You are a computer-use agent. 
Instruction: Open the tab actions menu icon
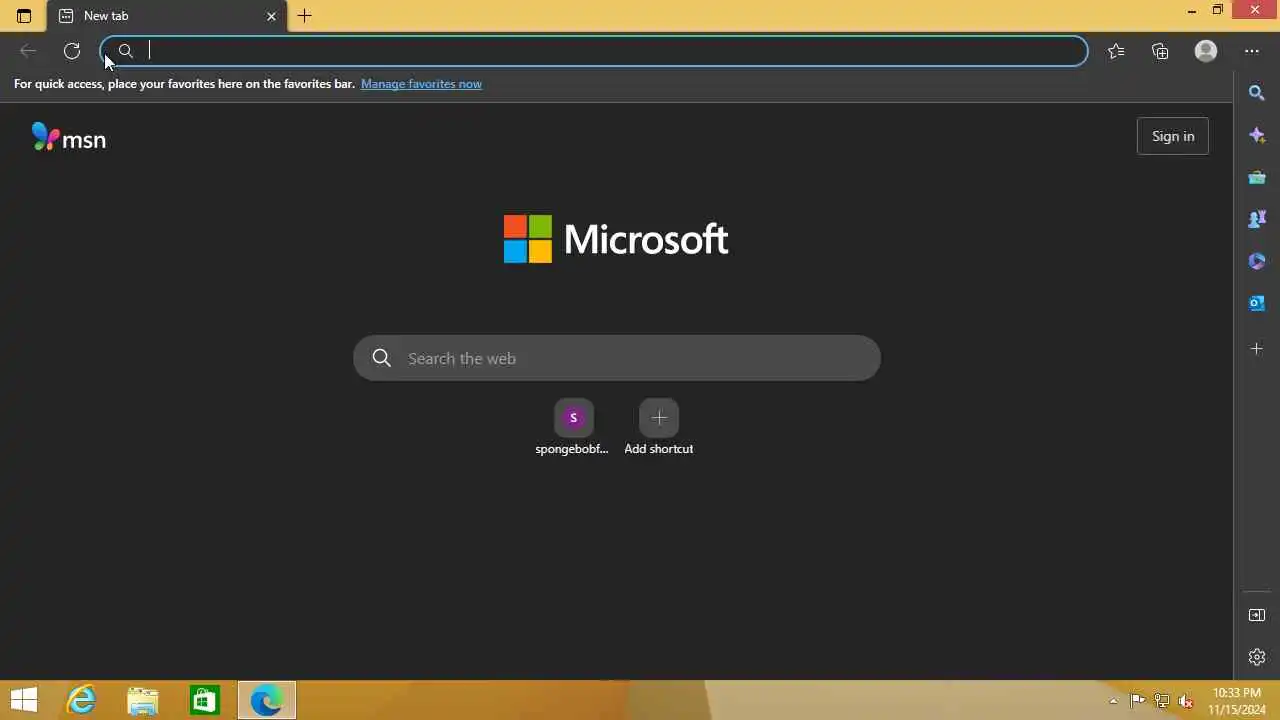24,16
